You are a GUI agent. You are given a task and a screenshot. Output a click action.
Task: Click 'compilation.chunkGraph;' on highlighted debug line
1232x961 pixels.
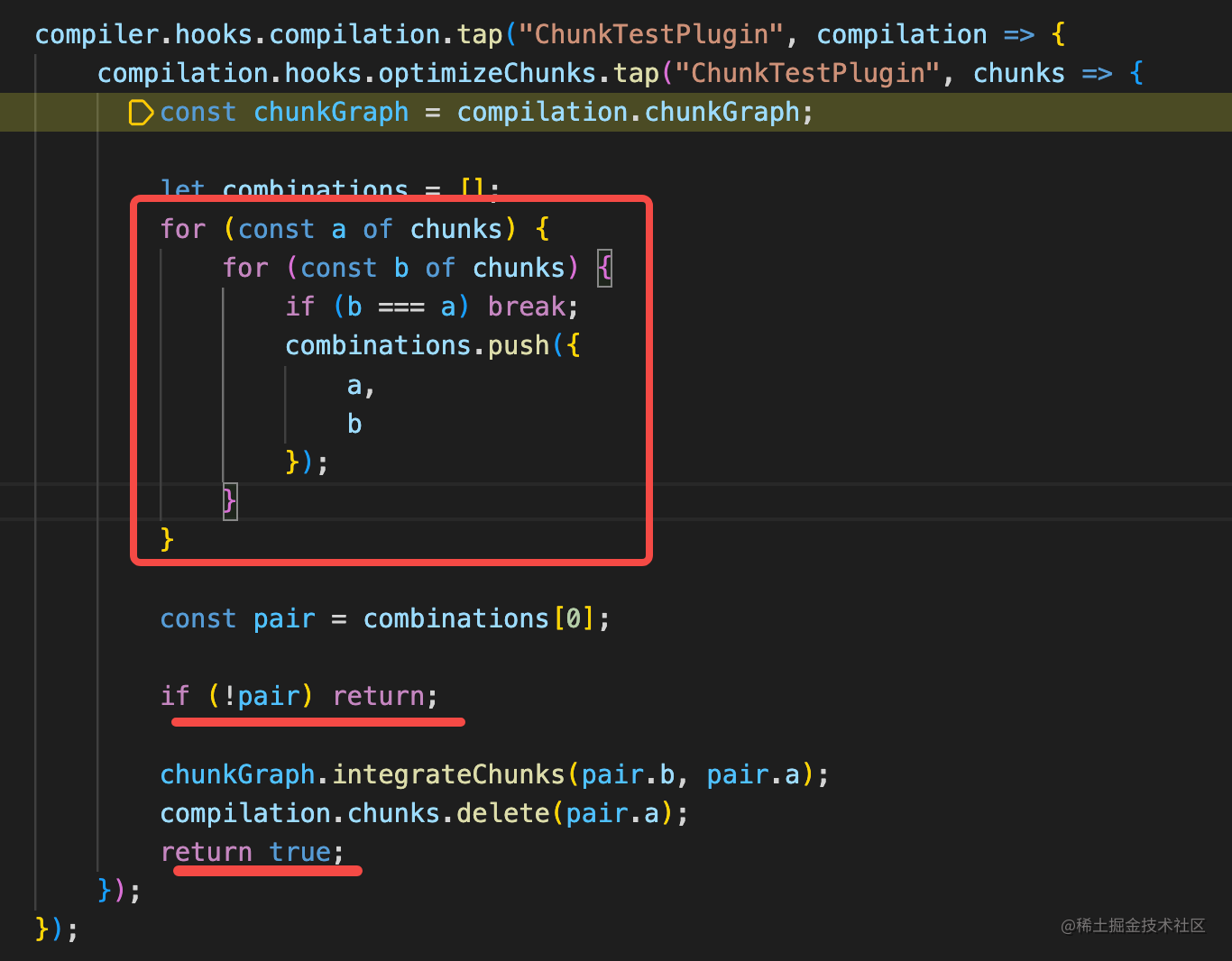tap(635, 112)
